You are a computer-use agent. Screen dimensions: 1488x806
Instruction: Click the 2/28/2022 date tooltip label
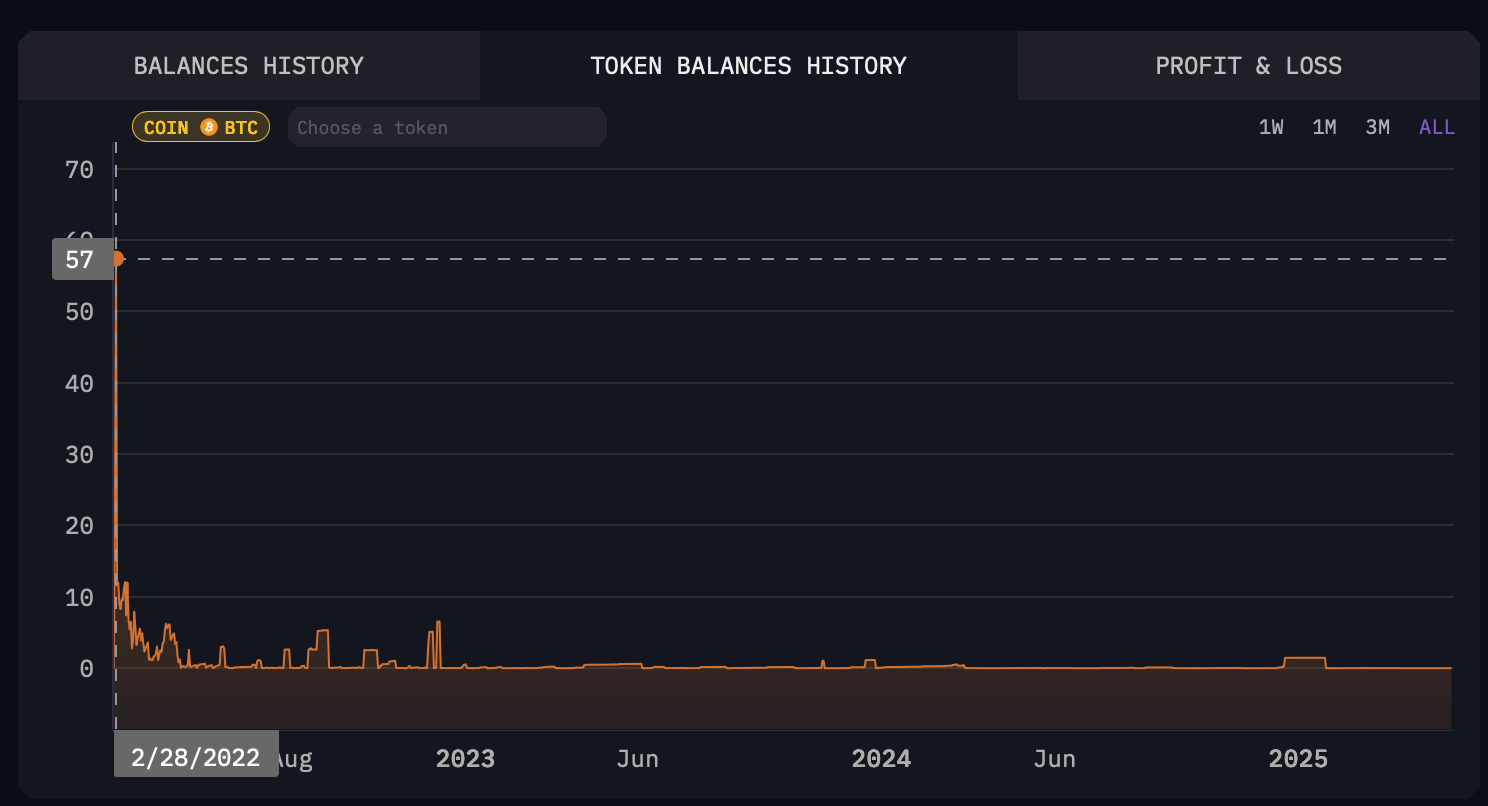point(196,757)
